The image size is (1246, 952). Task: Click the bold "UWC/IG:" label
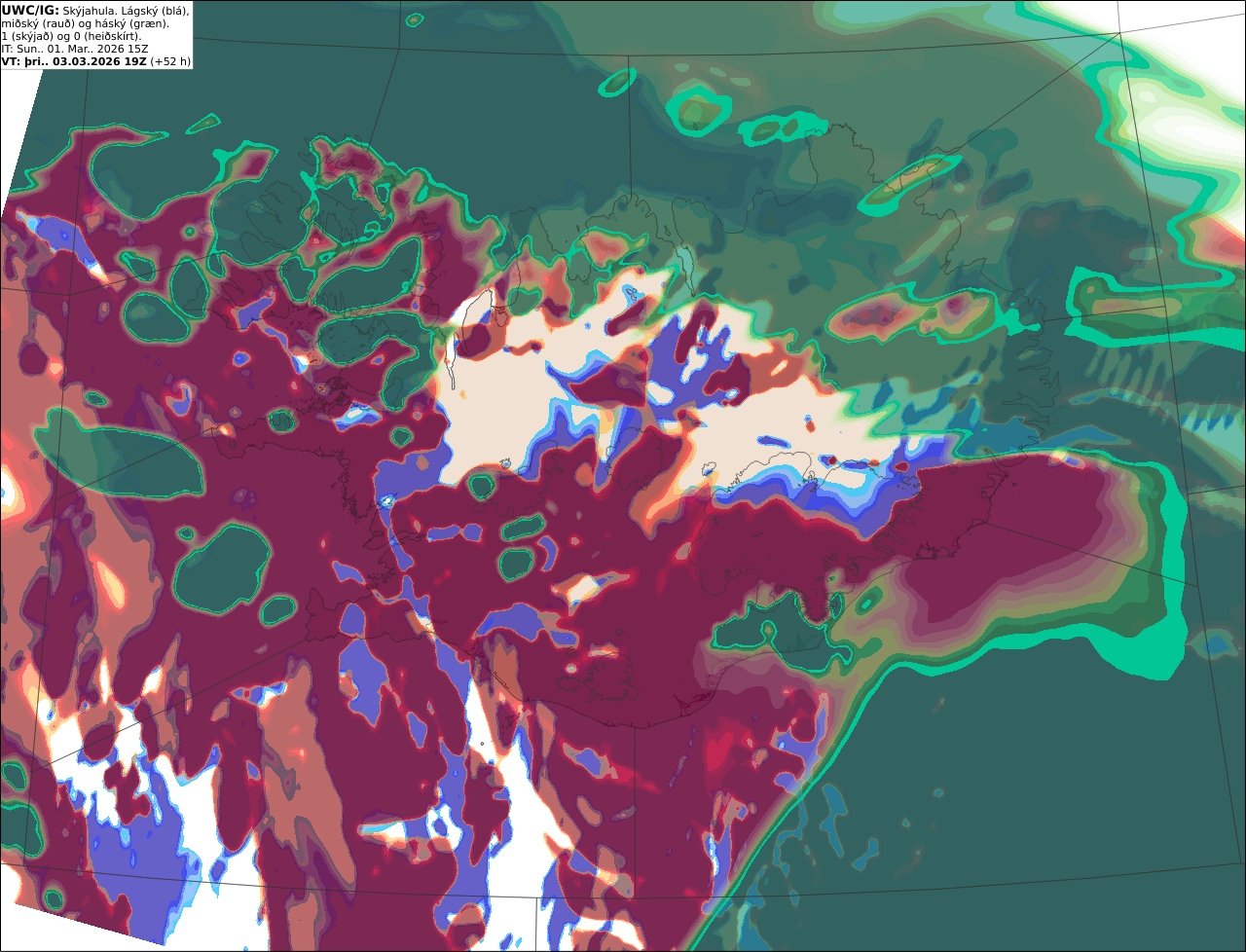(x=30, y=11)
